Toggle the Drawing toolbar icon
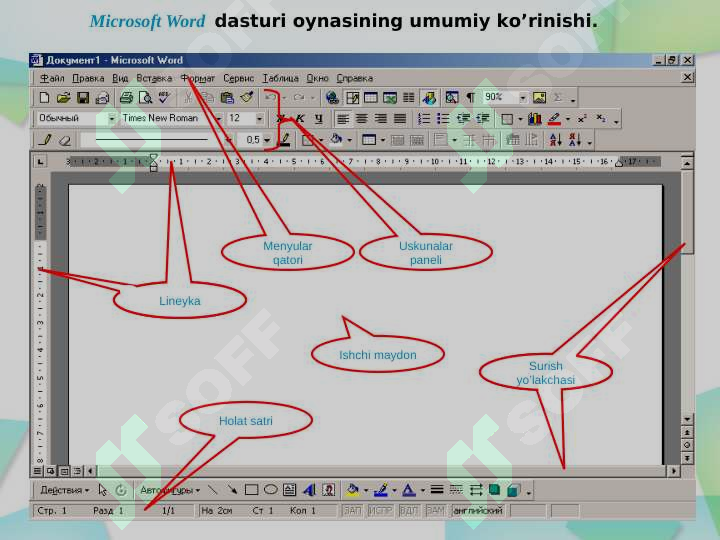This screenshot has height=540, width=720. click(x=429, y=97)
